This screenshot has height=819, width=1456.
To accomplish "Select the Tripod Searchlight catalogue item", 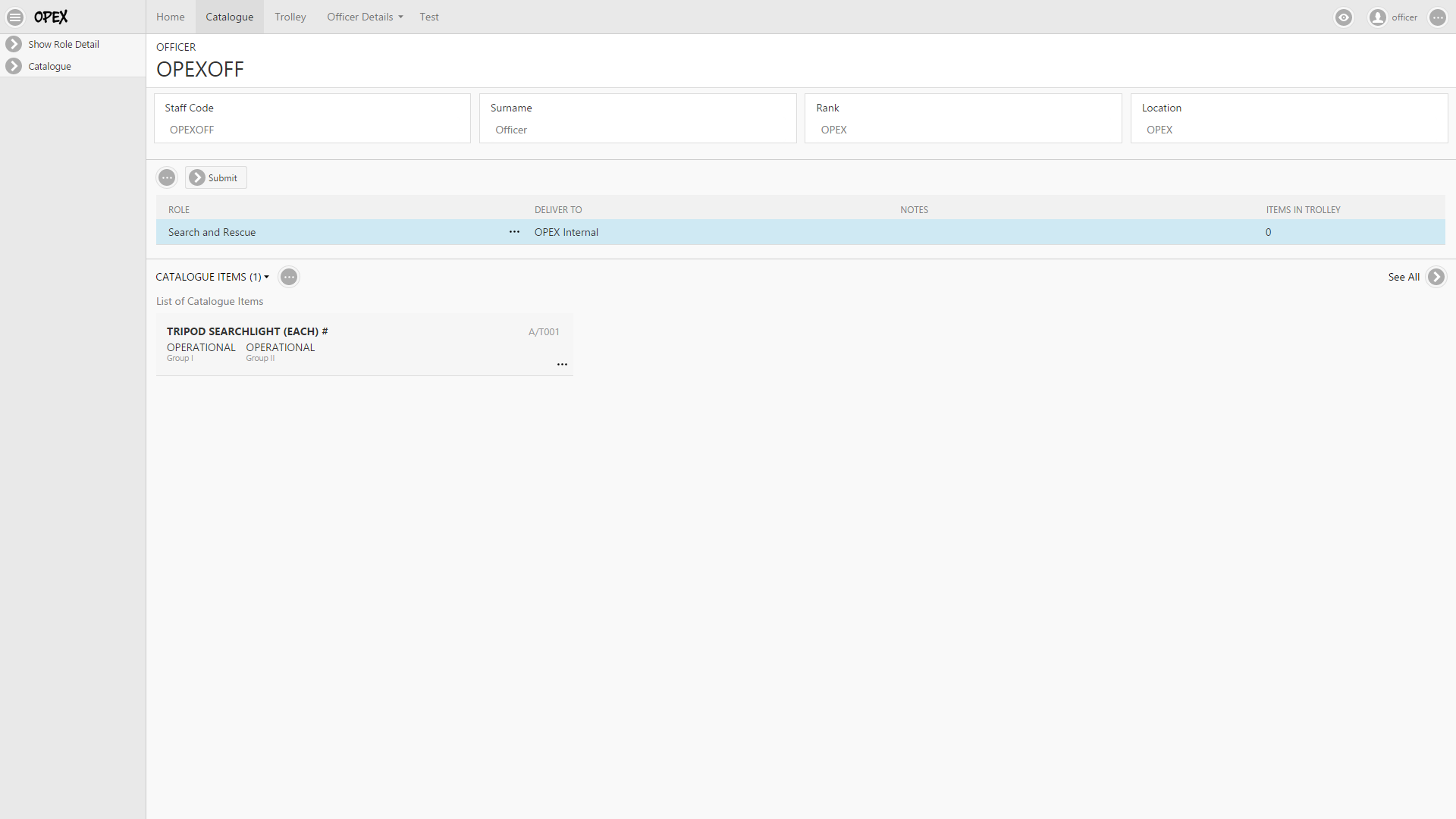I will 247,331.
